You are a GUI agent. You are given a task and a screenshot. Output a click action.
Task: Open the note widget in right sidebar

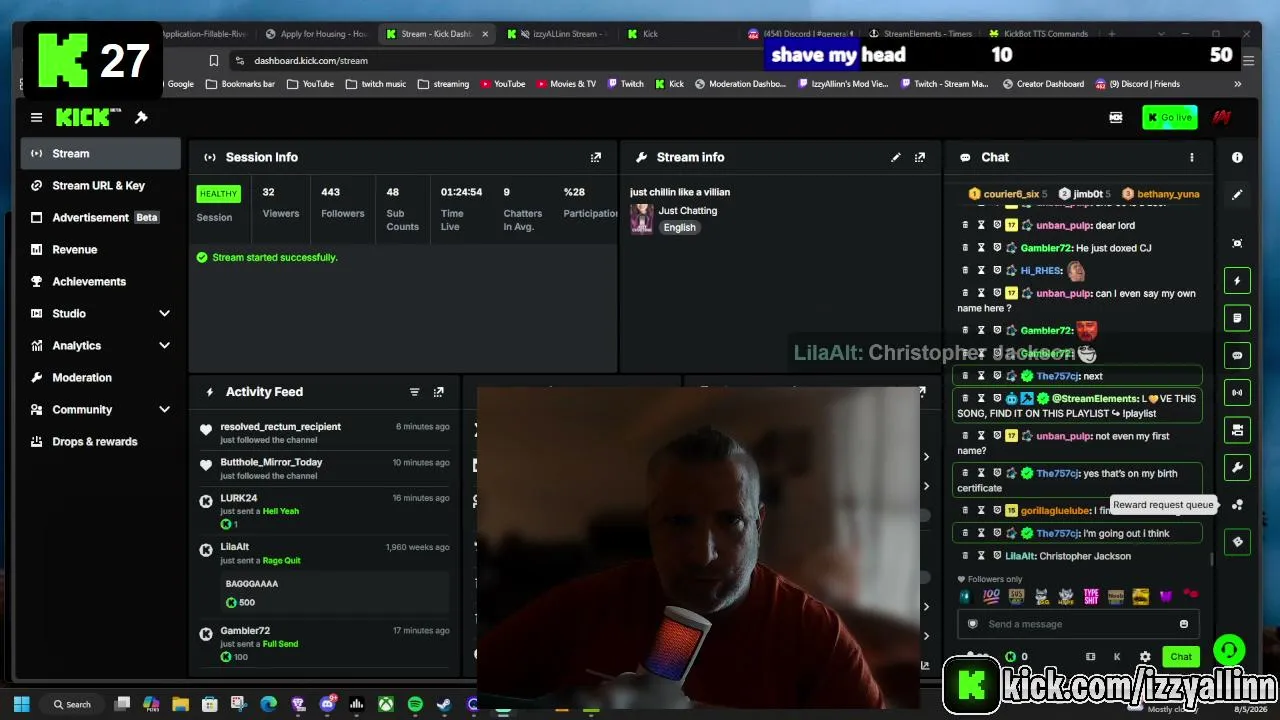tap(1237, 318)
